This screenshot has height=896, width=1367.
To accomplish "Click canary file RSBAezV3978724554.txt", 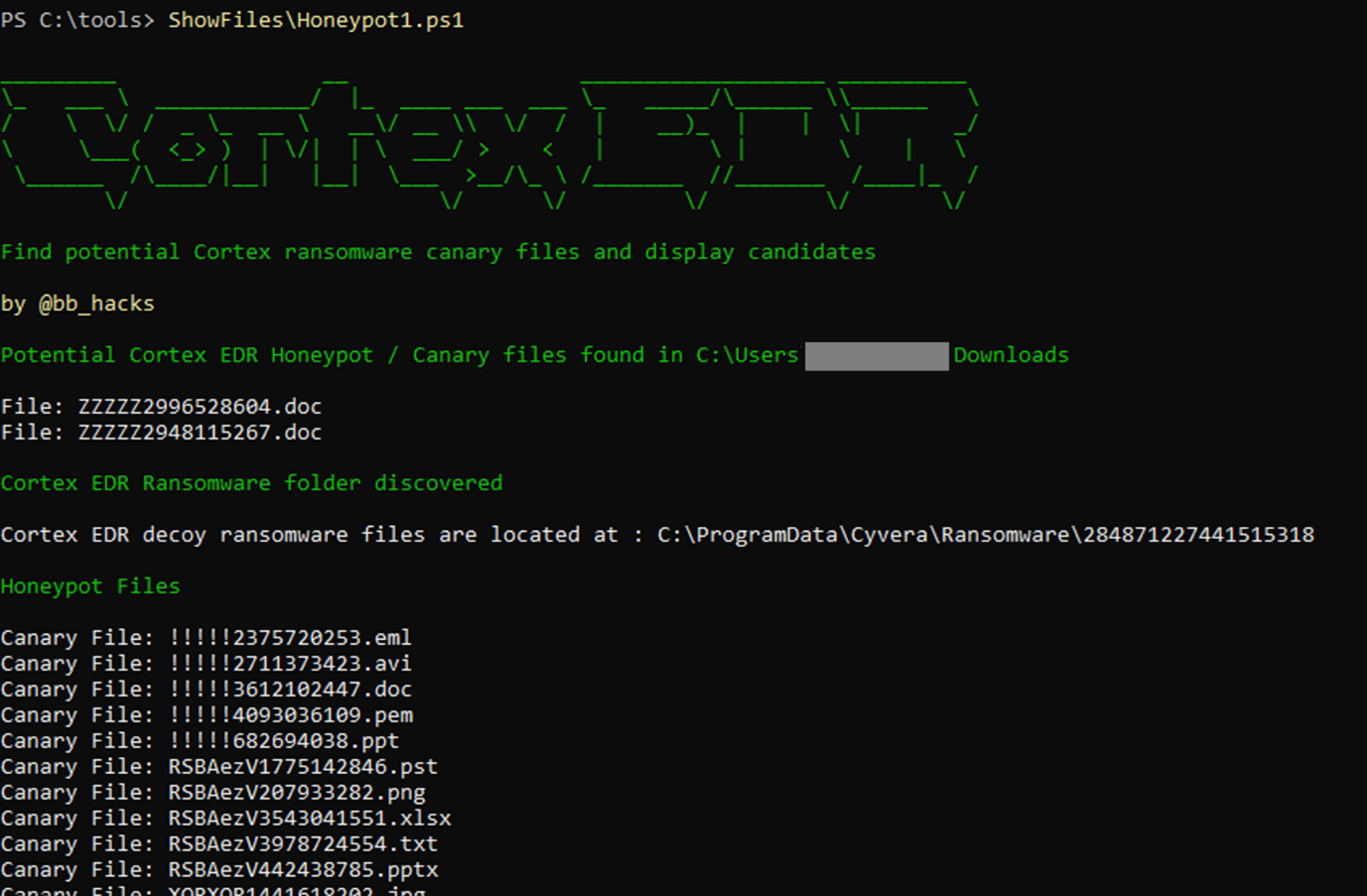I will [303, 844].
